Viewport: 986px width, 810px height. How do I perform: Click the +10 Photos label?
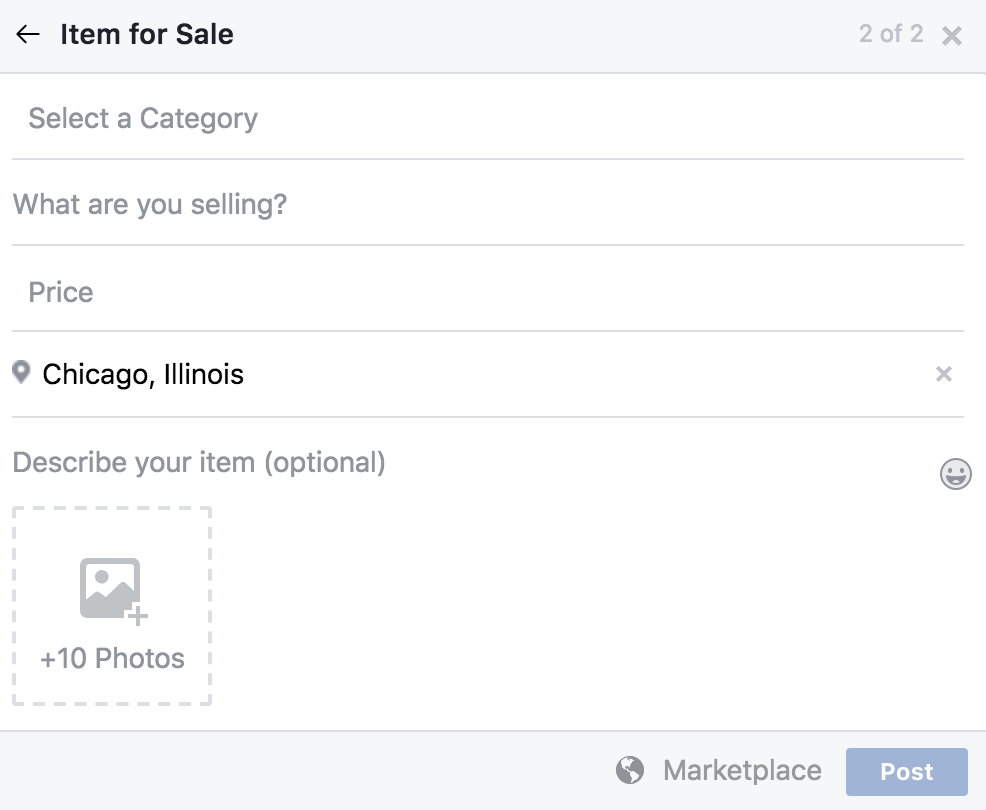112,659
